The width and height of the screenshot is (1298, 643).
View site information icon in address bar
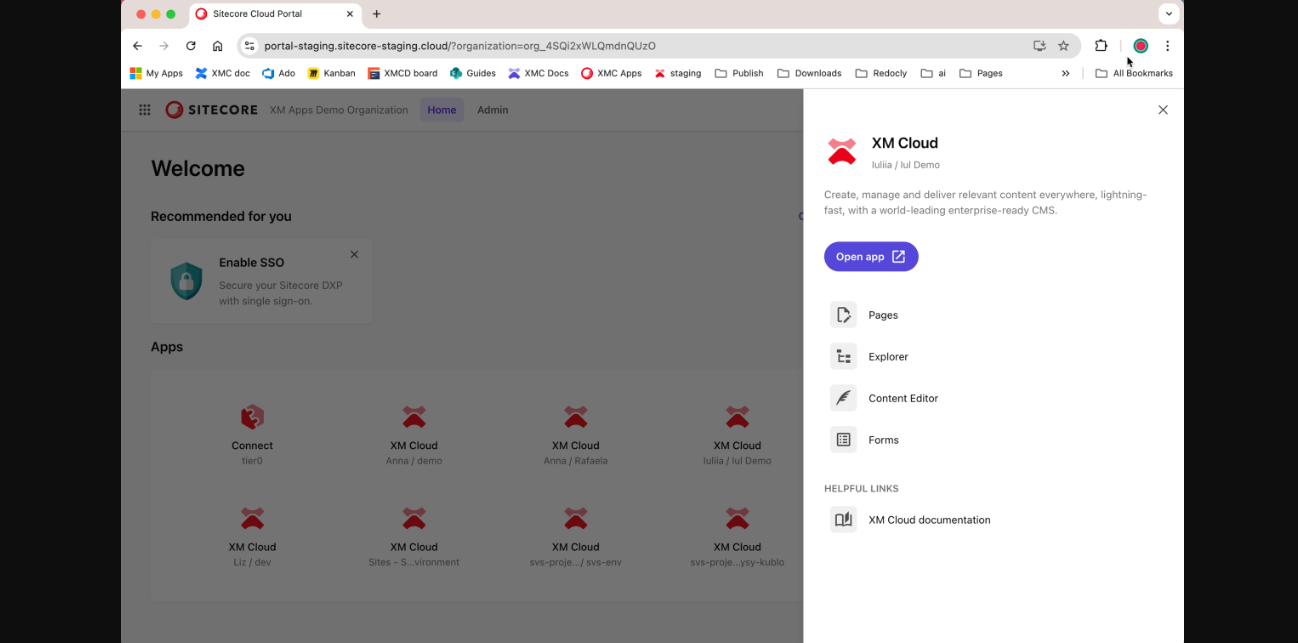click(250, 46)
